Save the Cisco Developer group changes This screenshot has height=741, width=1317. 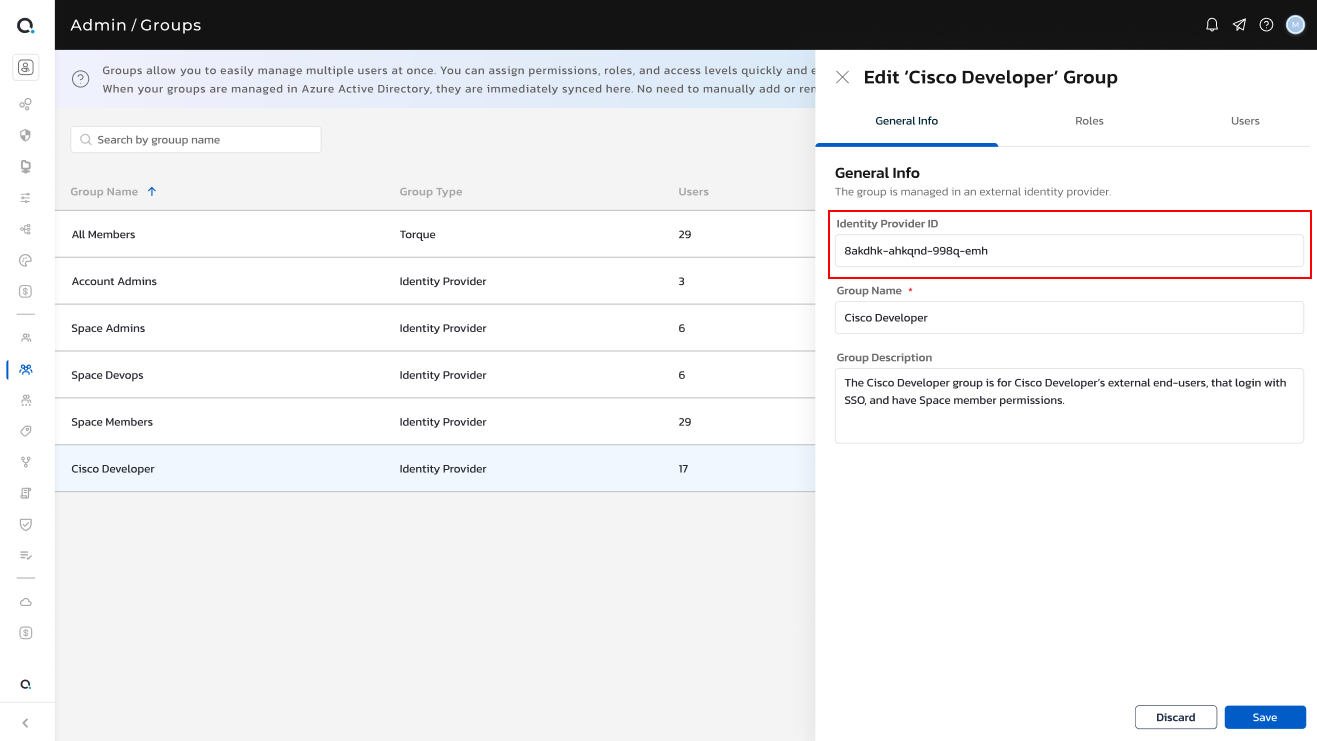pos(1264,717)
